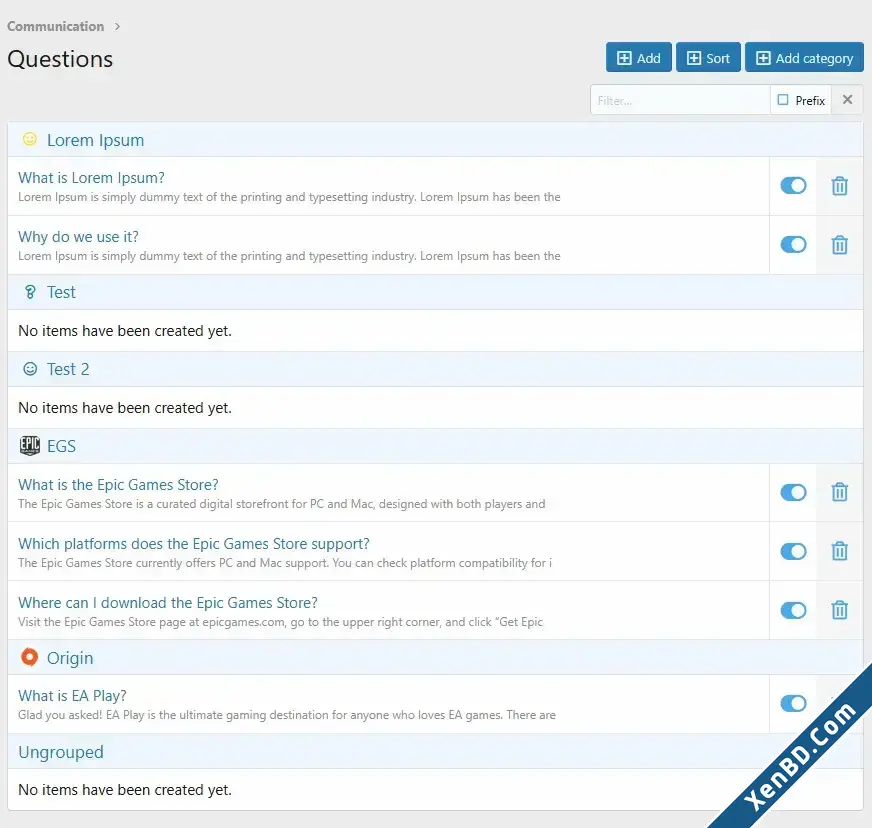Open the EGS category
The height and width of the screenshot is (828, 872).
pos(61,446)
